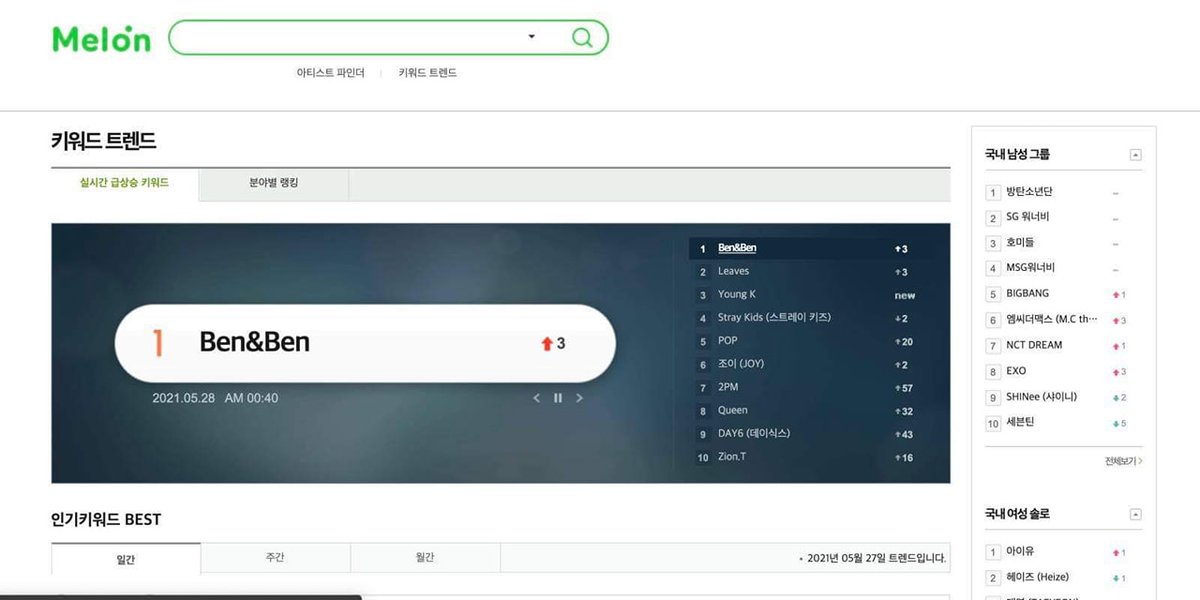Screen dimensions: 1200x600
Task: Select Leaves in the ranking list
Action: (733, 271)
